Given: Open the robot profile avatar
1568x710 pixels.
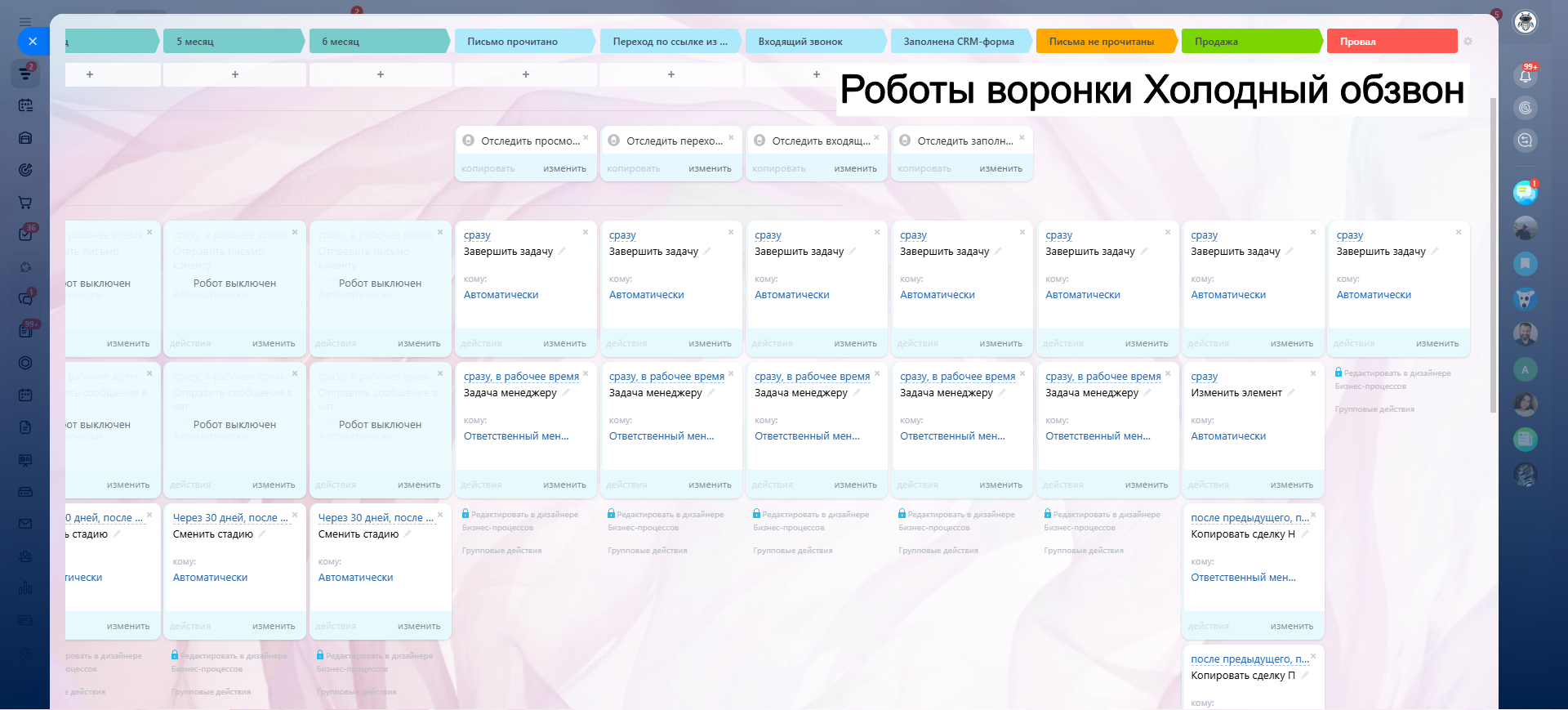Looking at the screenshot, I should (1526, 22).
